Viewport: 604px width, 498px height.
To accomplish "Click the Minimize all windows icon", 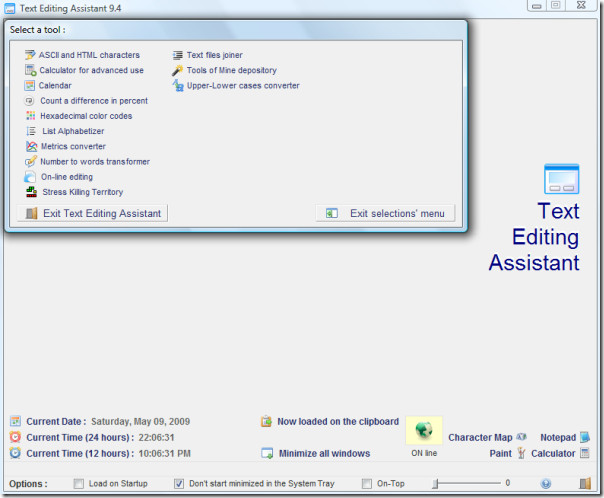I will pos(267,453).
